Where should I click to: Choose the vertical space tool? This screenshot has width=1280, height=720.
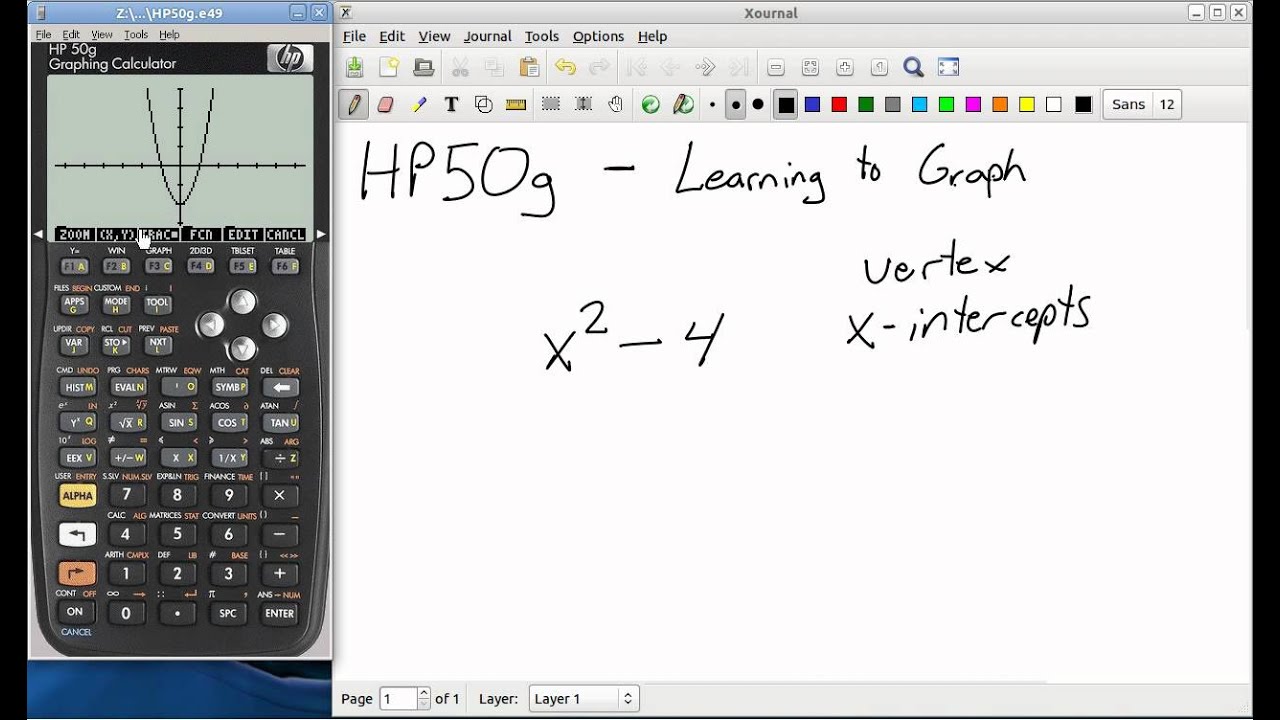coord(584,104)
